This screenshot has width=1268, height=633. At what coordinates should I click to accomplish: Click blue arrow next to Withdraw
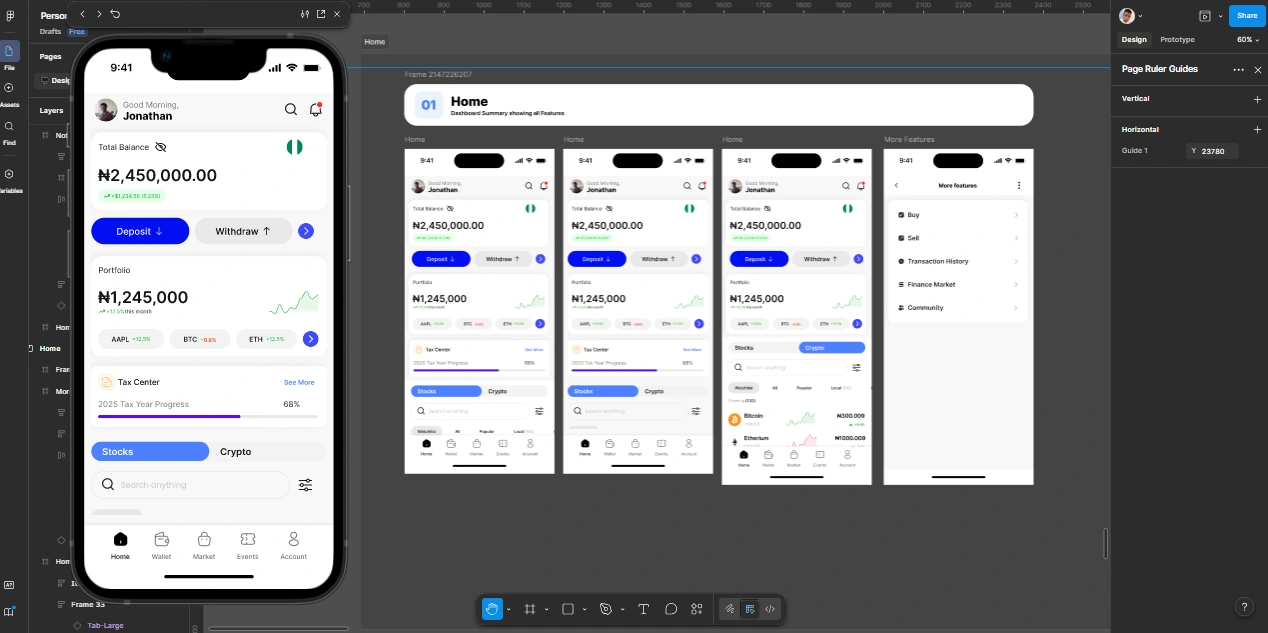pyautogui.click(x=306, y=231)
